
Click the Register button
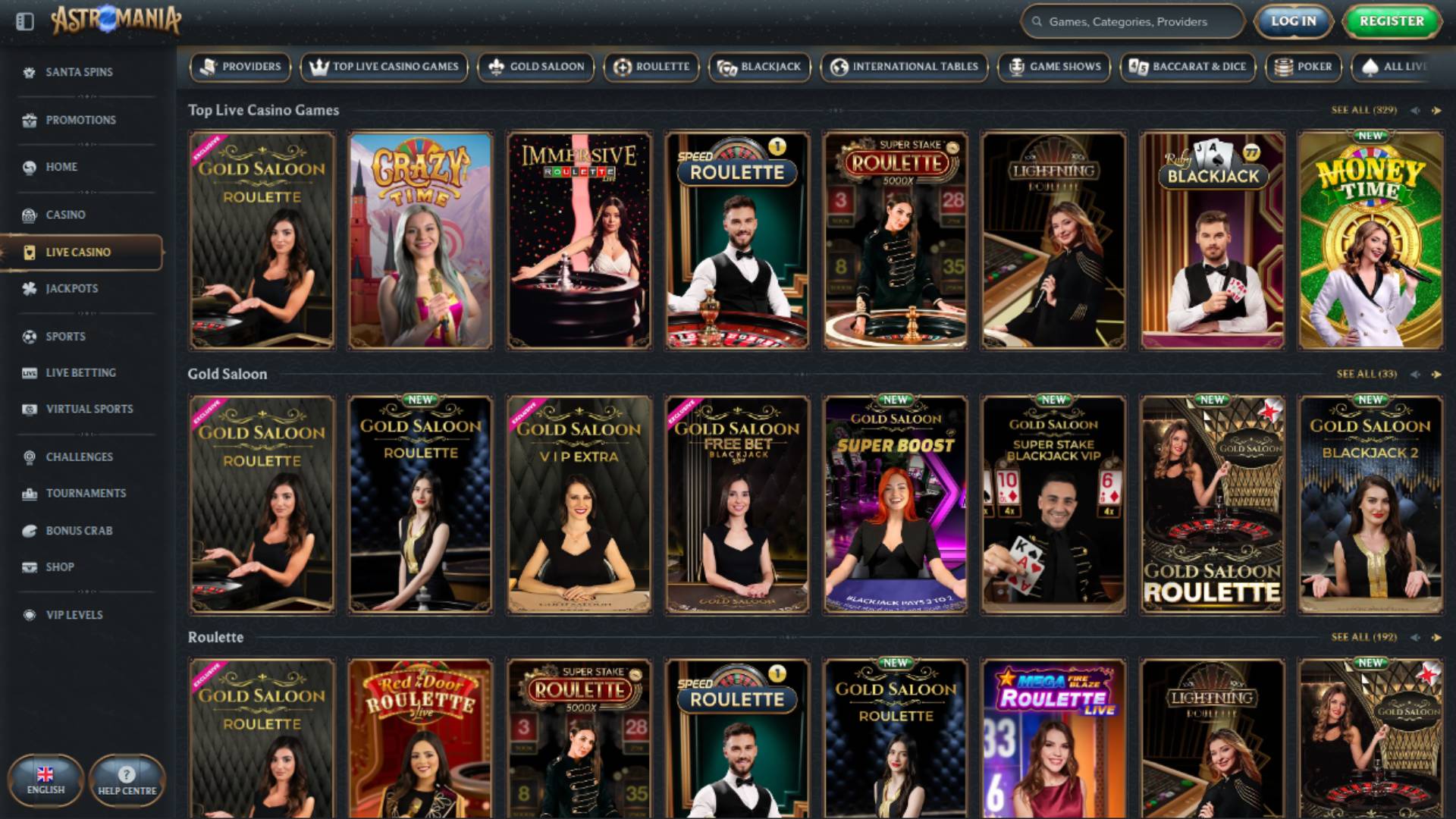(1390, 21)
